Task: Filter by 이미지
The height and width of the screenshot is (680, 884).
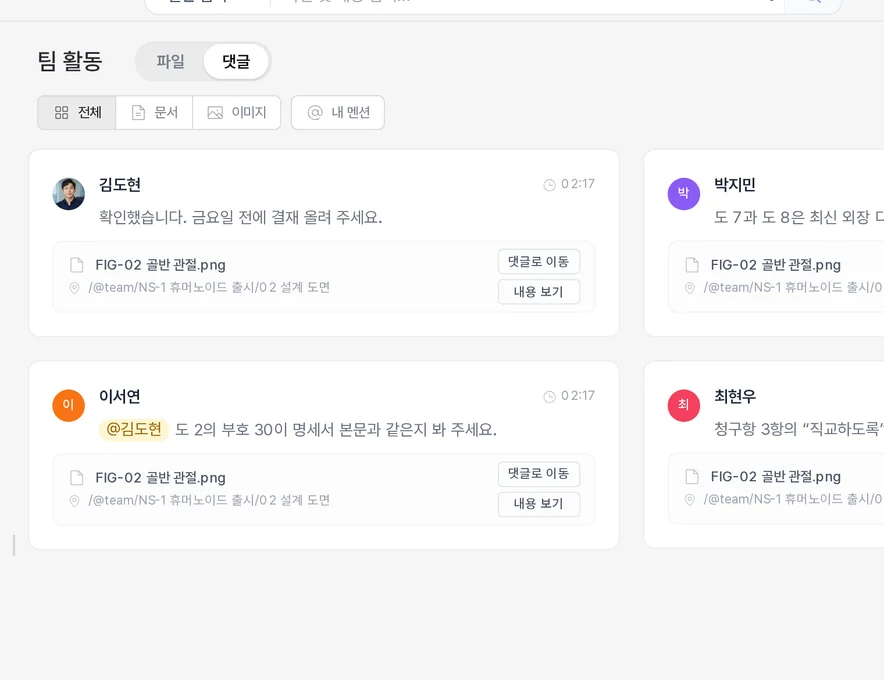Action: click(x=237, y=113)
